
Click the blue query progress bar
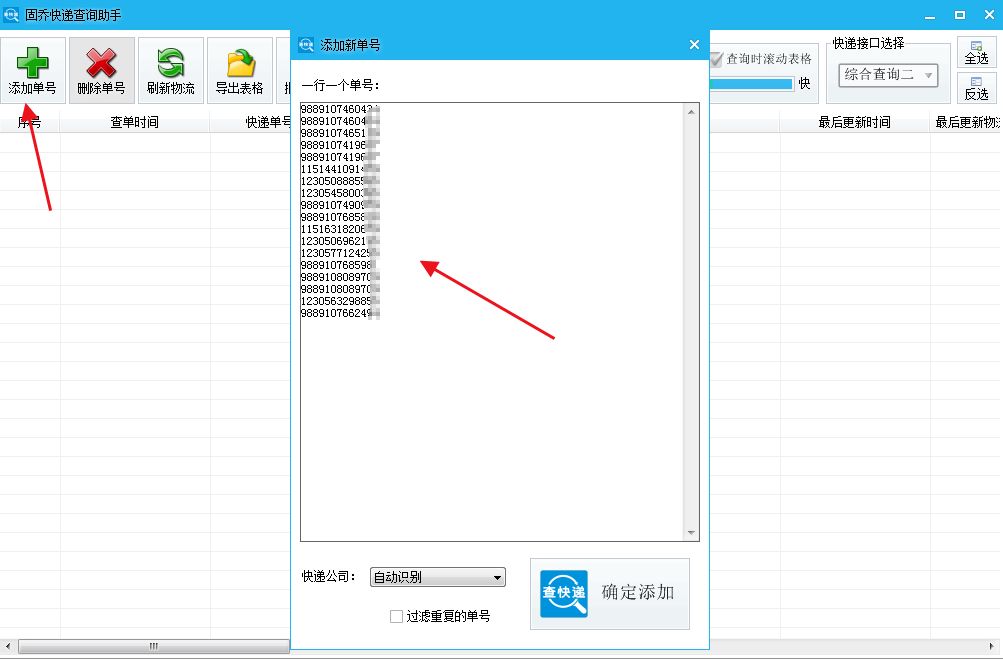(x=752, y=85)
